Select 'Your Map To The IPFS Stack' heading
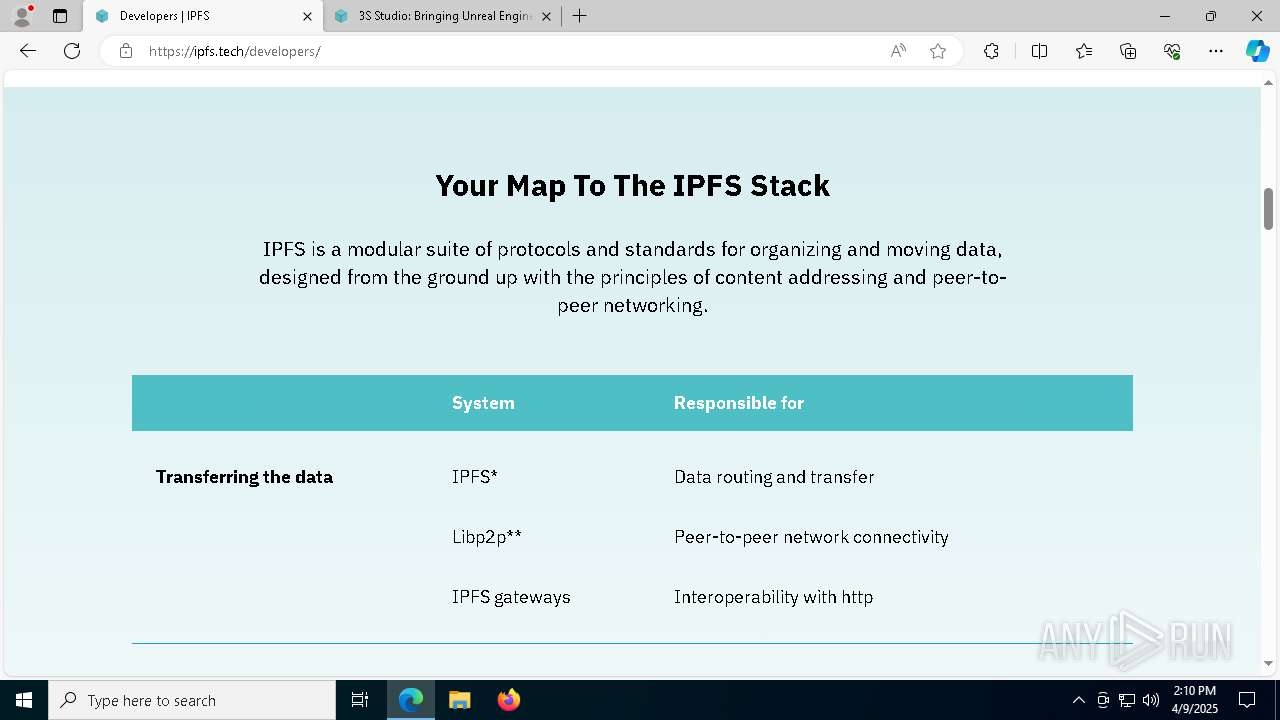The height and width of the screenshot is (720, 1280). [x=632, y=185]
